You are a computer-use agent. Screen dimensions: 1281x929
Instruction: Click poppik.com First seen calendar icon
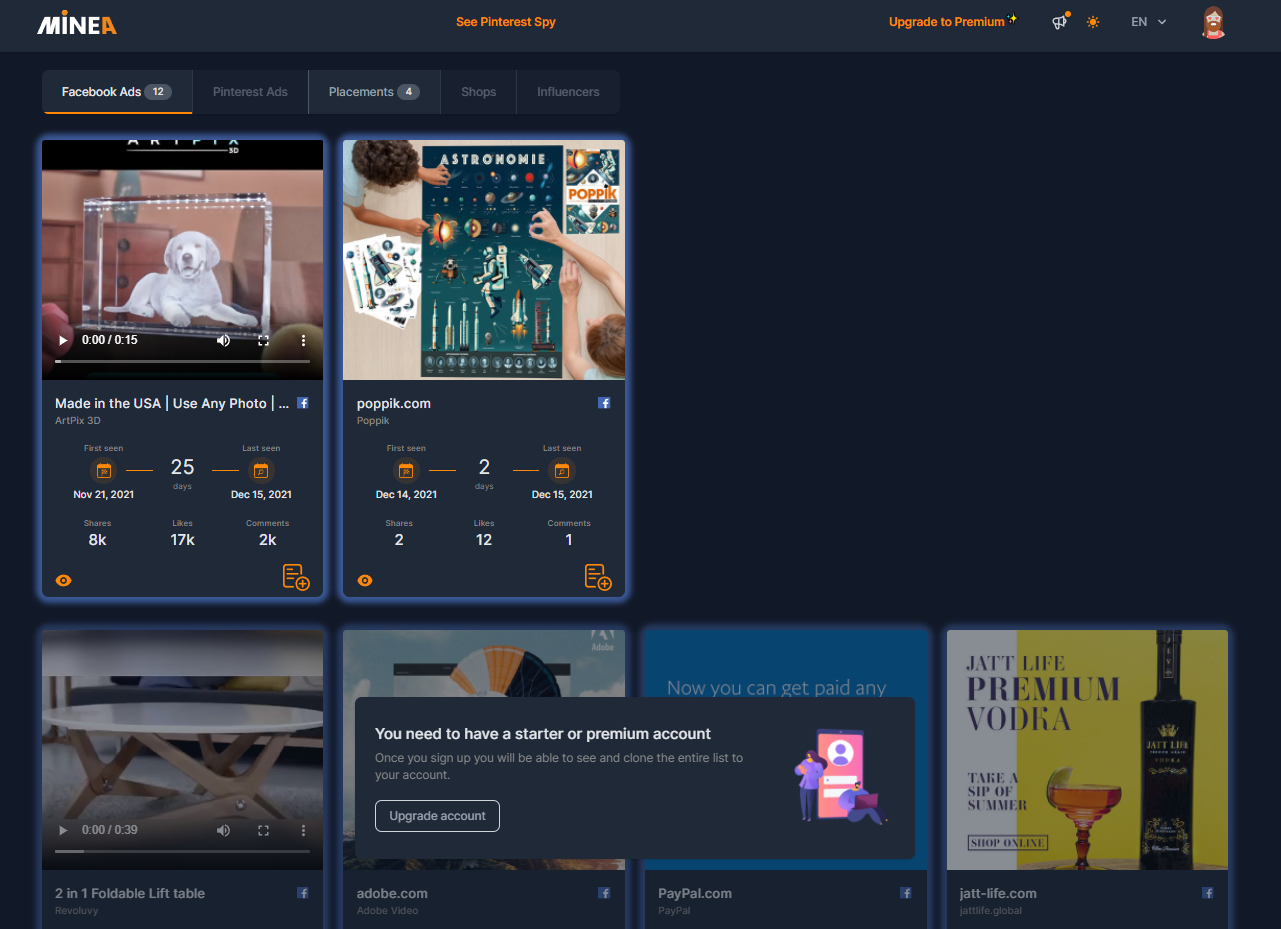406,470
